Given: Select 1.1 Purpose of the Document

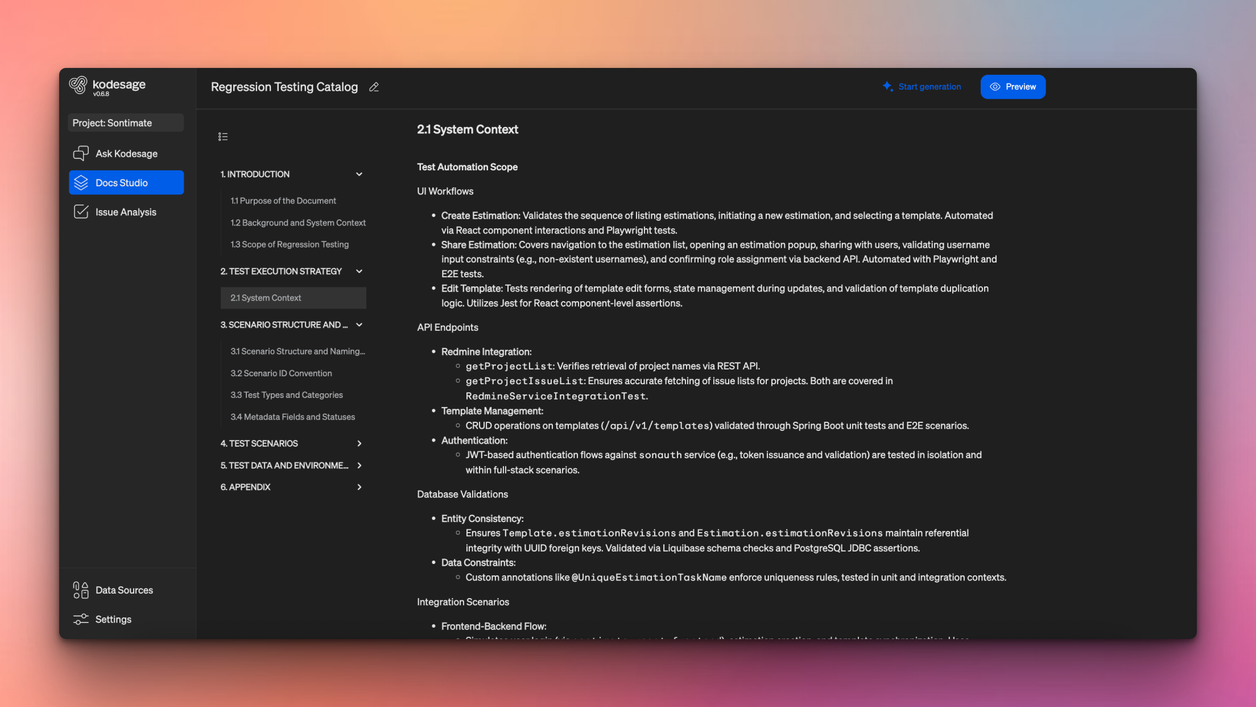Looking at the screenshot, I should click(x=283, y=201).
